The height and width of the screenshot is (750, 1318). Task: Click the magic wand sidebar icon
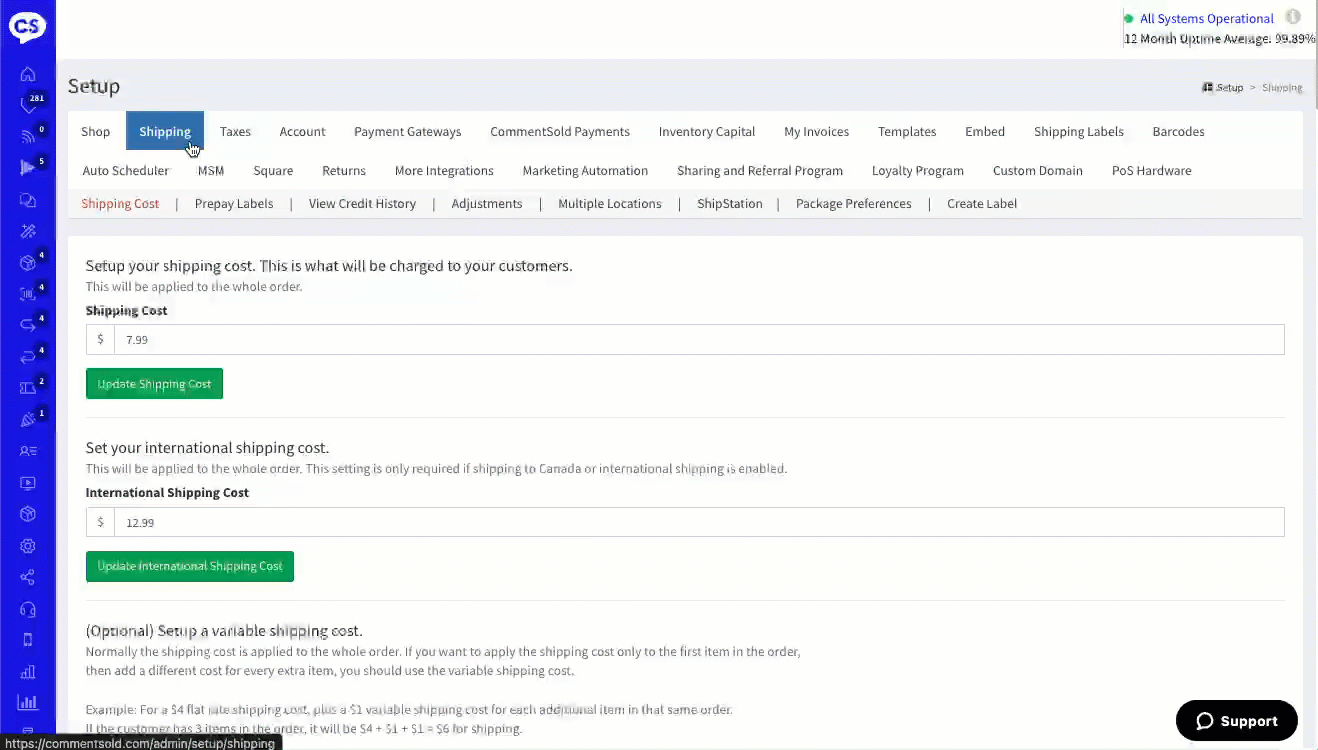(28, 231)
